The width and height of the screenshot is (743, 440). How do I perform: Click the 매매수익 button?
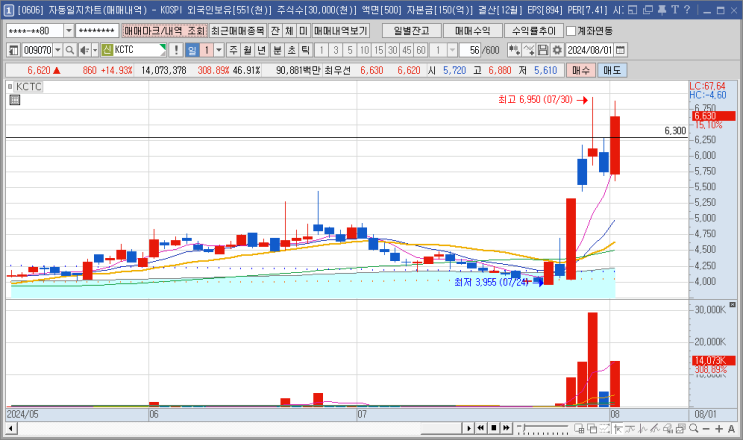pyautogui.click(x=472, y=31)
